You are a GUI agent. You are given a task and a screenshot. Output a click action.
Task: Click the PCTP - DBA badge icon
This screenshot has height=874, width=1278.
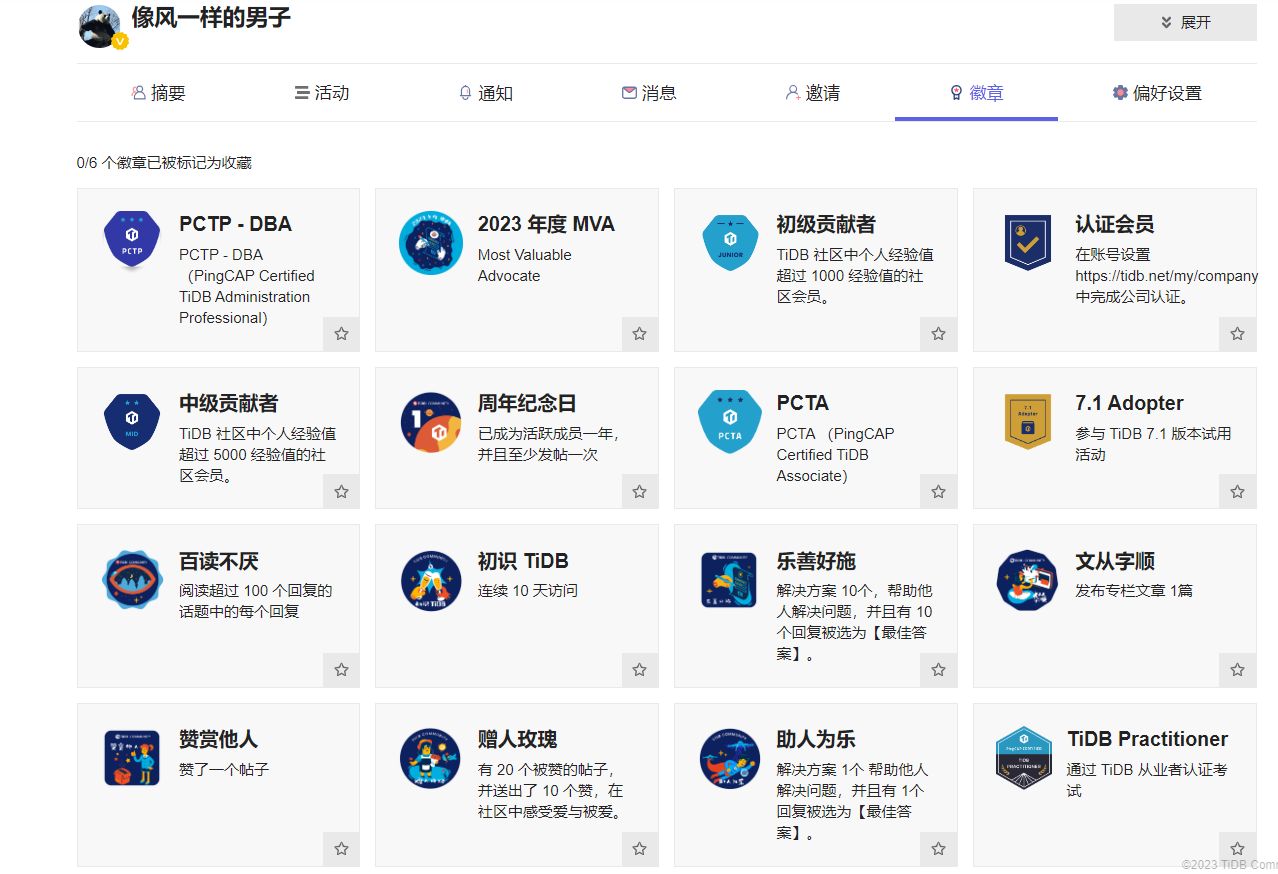tap(132, 242)
